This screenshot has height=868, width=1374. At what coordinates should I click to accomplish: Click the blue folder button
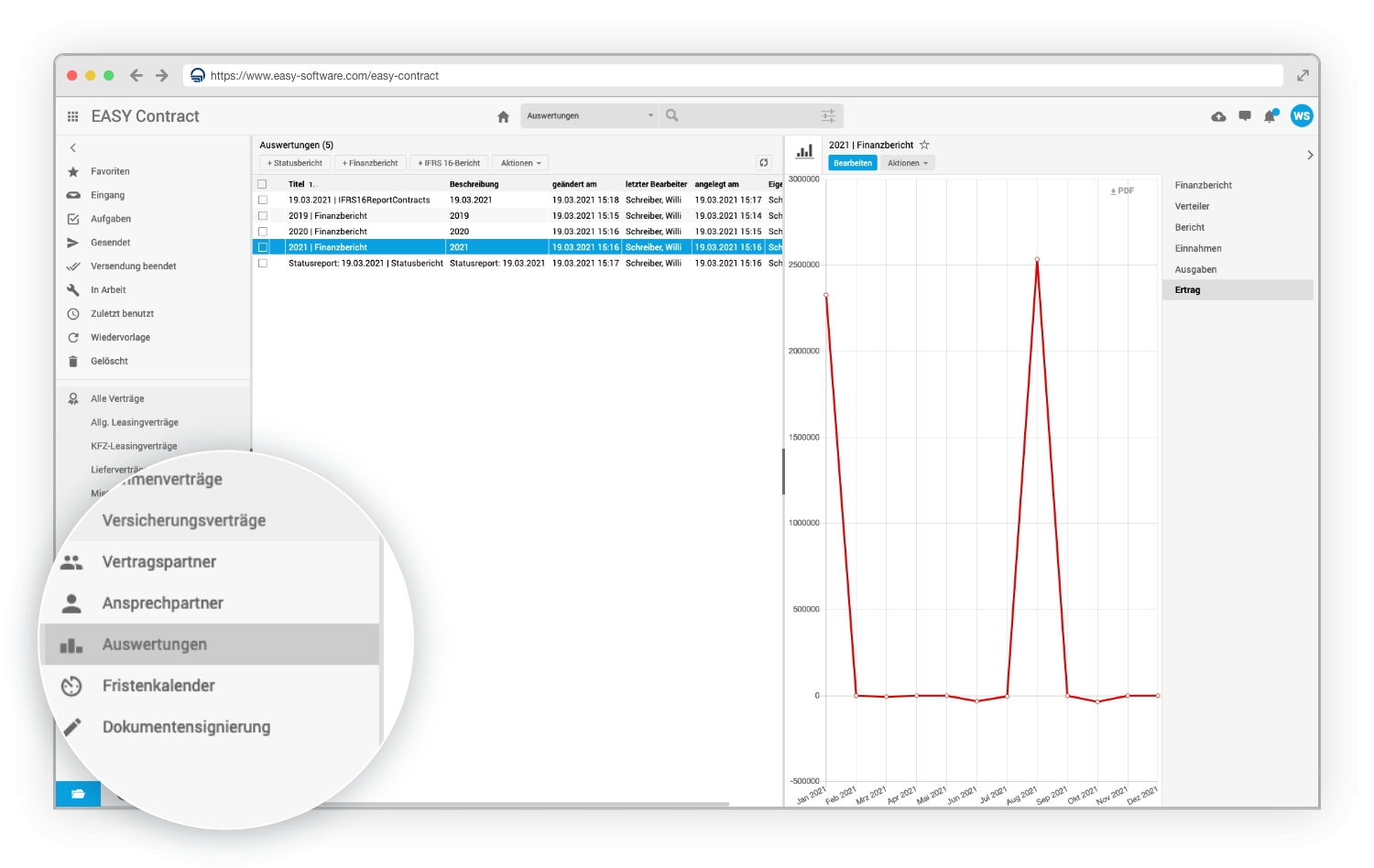click(x=78, y=794)
